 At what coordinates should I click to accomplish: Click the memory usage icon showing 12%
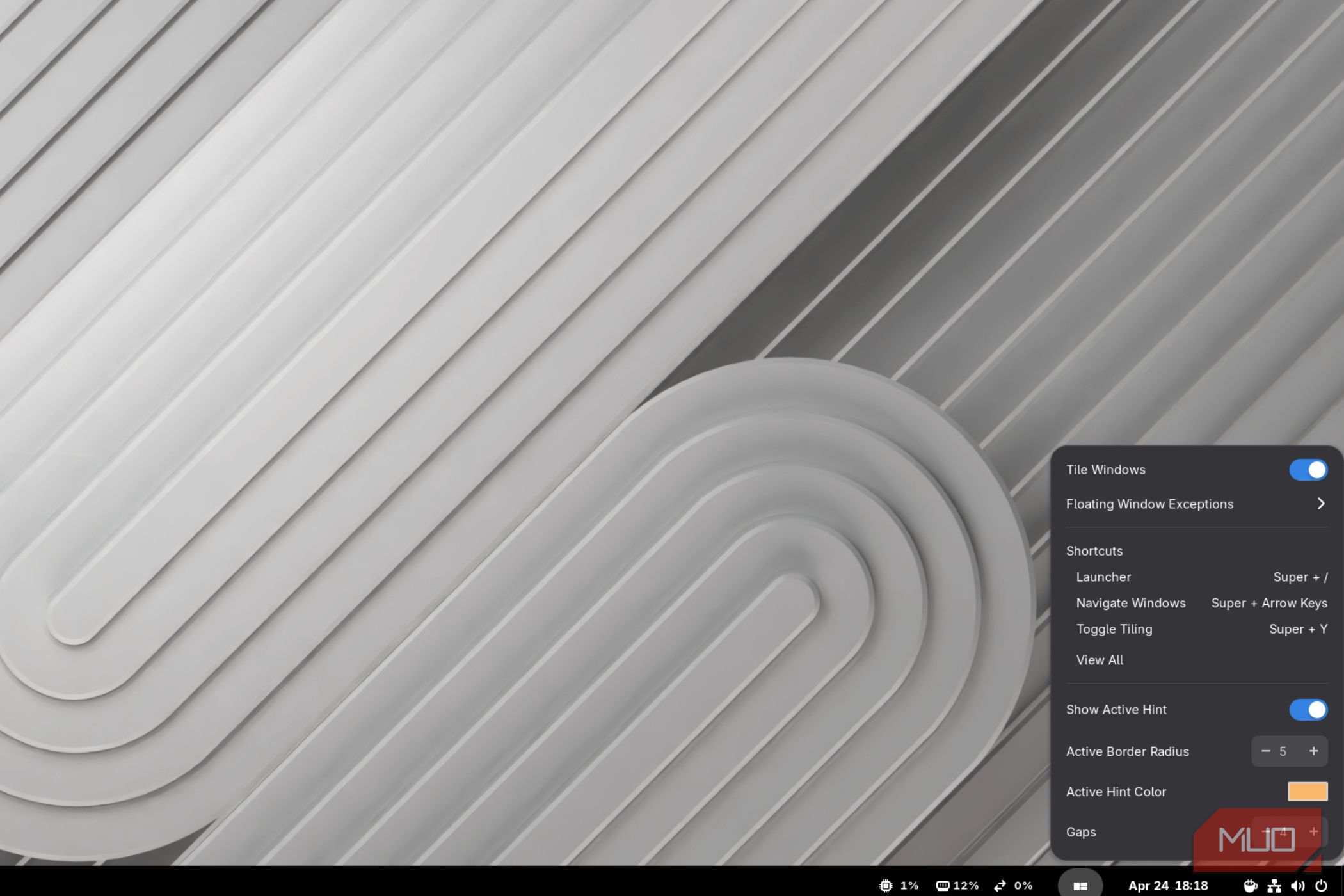coord(942,886)
